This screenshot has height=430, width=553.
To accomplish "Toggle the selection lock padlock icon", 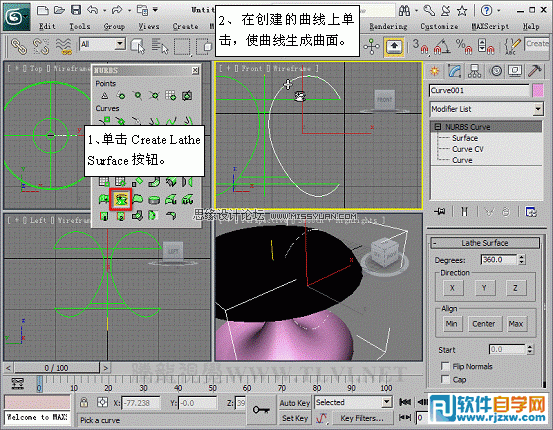I will pyautogui.click(x=84, y=402).
